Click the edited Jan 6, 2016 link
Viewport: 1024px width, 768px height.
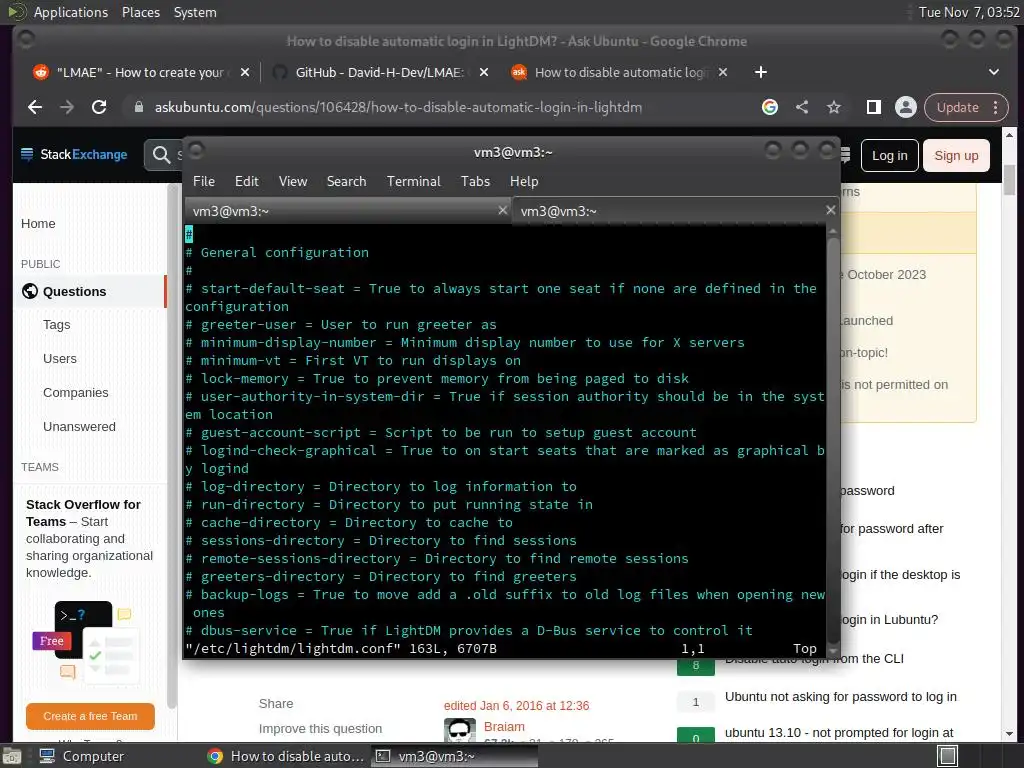click(x=516, y=705)
